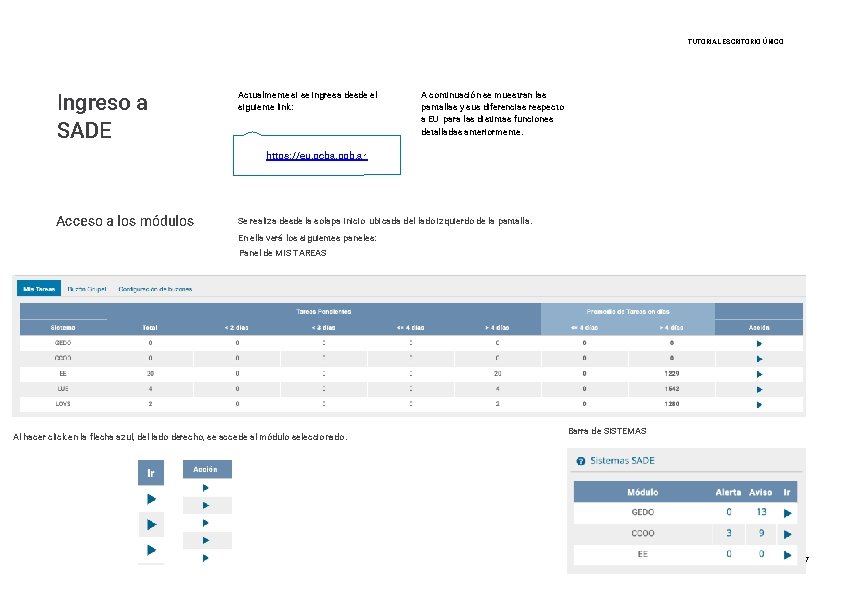Click the action arrow in the LOYS row
Screen dimensions: 842x596
coord(759,404)
